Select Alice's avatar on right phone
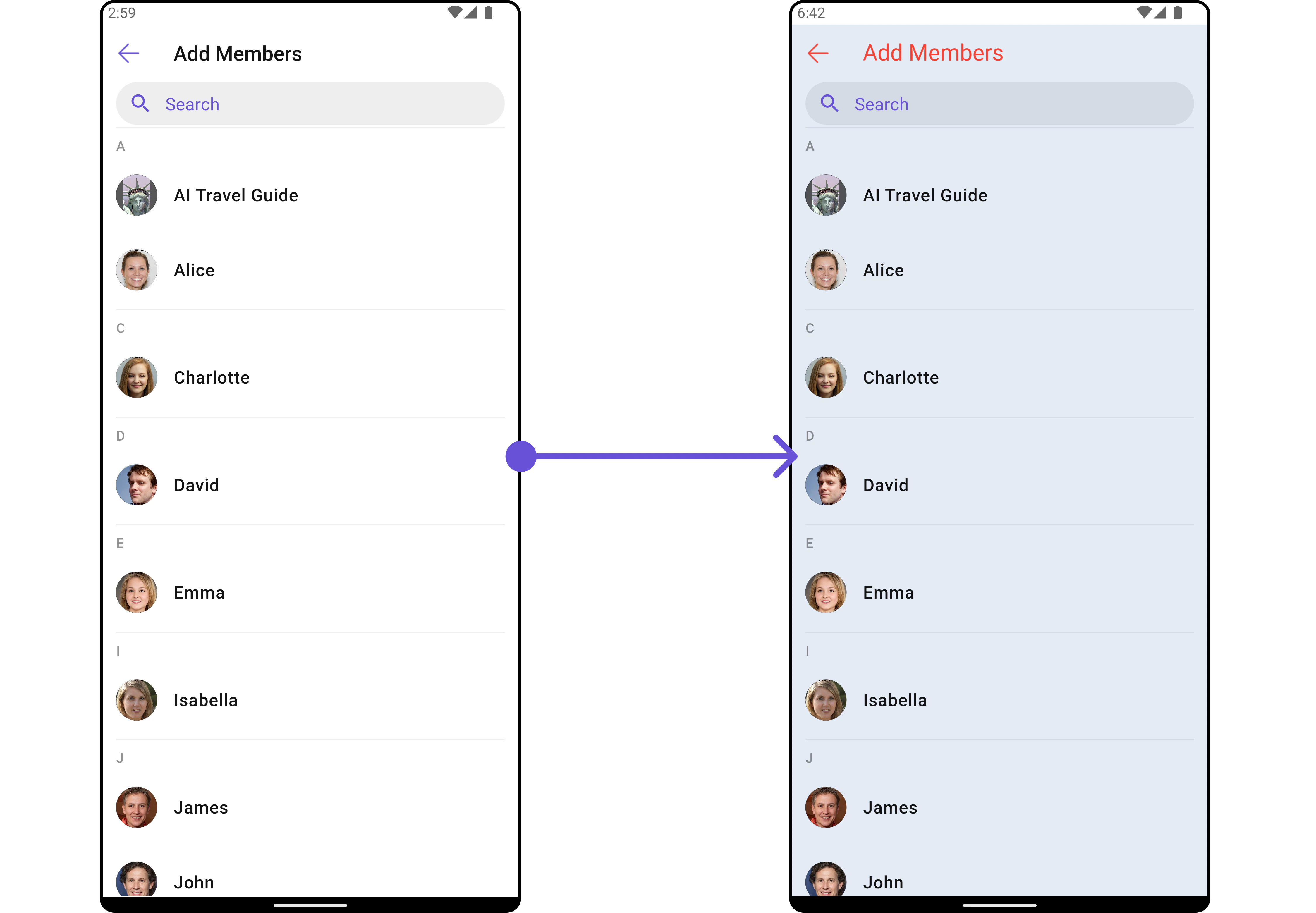Screen dimensions: 1316x913 826,270
